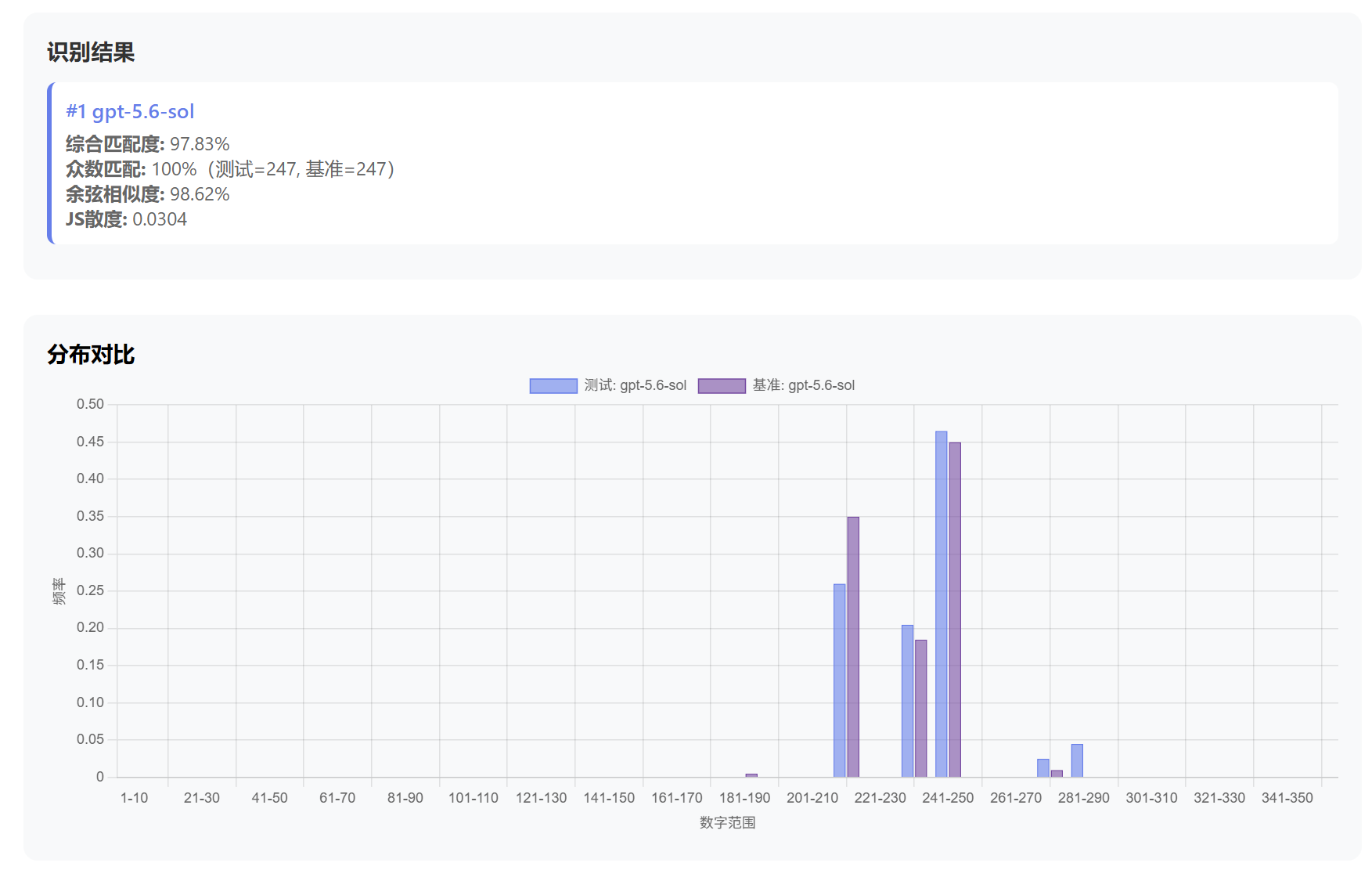Click the small blue bar in 271-280
This screenshot has width=1372, height=870.
click(x=1043, y=768)
